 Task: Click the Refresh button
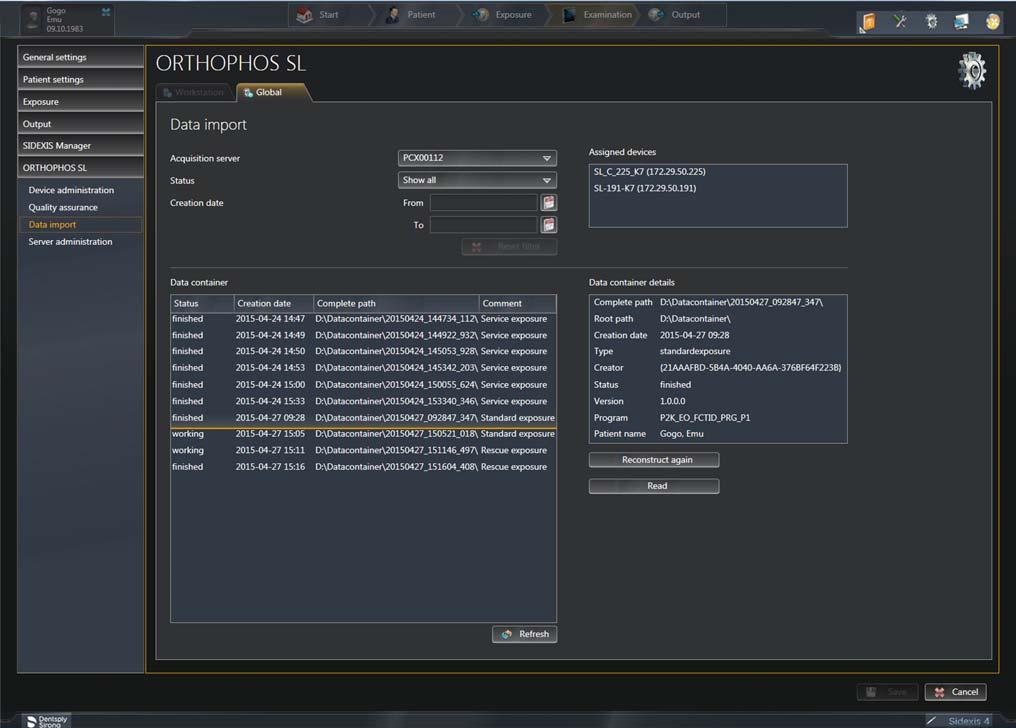point(524,634)
